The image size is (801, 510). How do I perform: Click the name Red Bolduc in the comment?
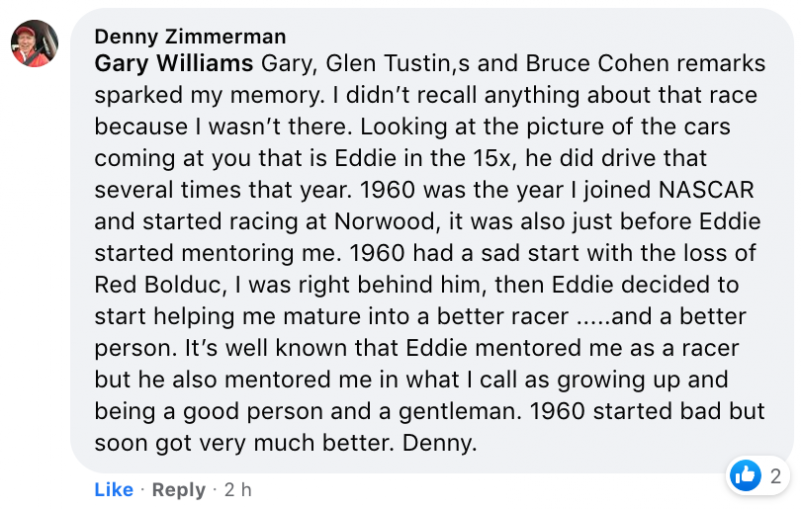click(158, 285)
